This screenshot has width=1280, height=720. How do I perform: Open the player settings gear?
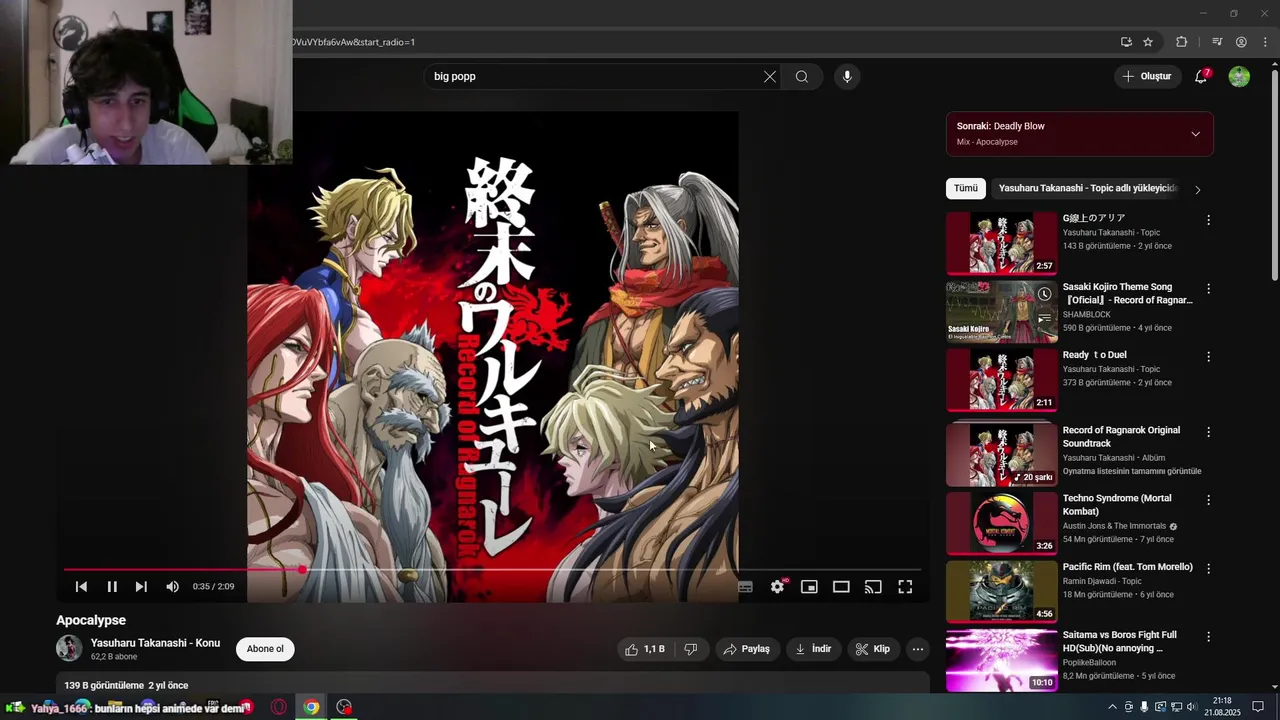pyautogui.click(x=777, y=587)
